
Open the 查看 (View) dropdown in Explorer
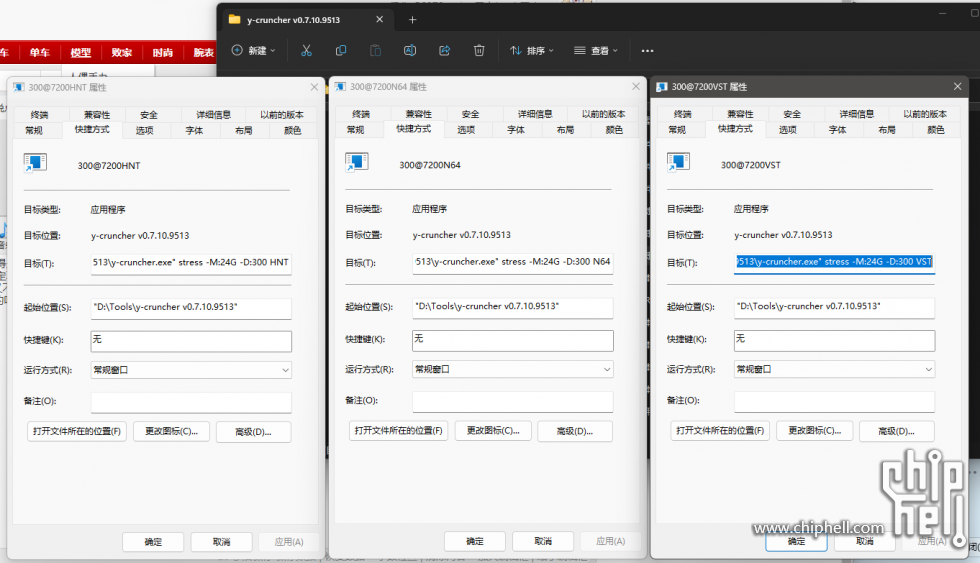(596, 51)
